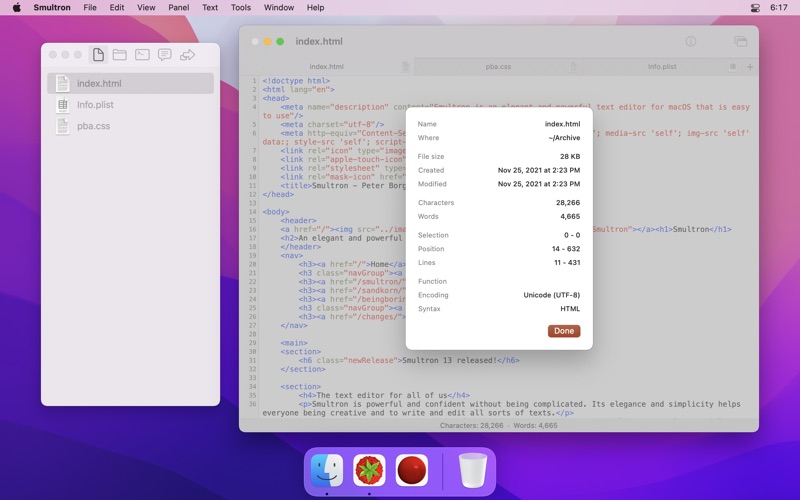This screenshot has height=500, width=800.
Task: Select the Documents icon in the side panel toolbar
Action: [98, 55]
